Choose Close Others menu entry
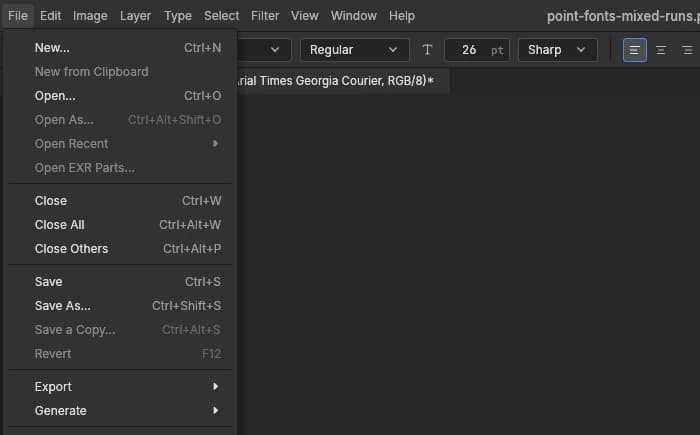700x435 pixels. point(120,249)
